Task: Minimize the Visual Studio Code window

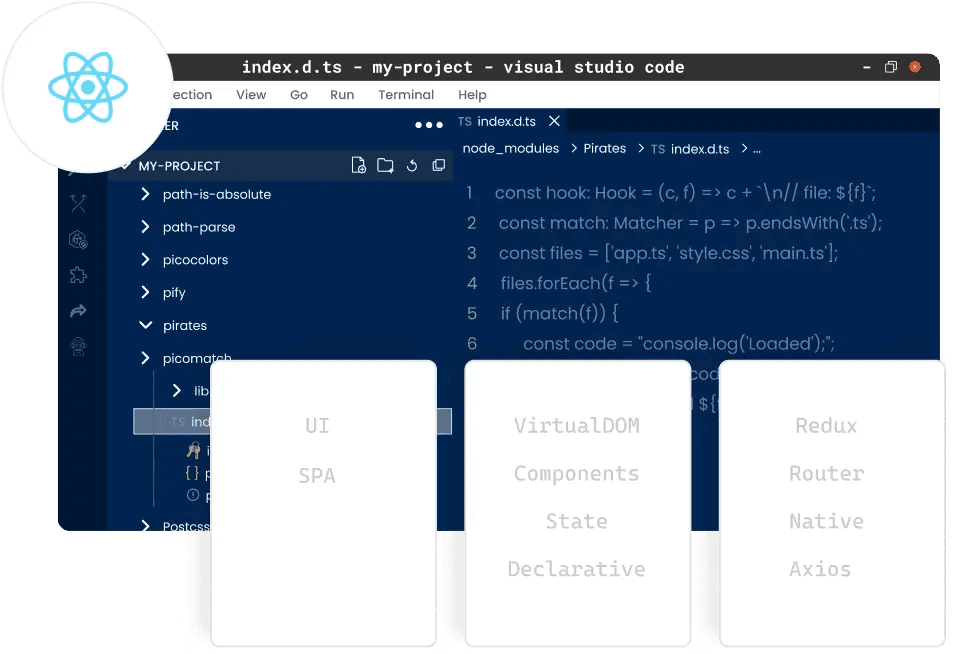Action: (867, 67)
